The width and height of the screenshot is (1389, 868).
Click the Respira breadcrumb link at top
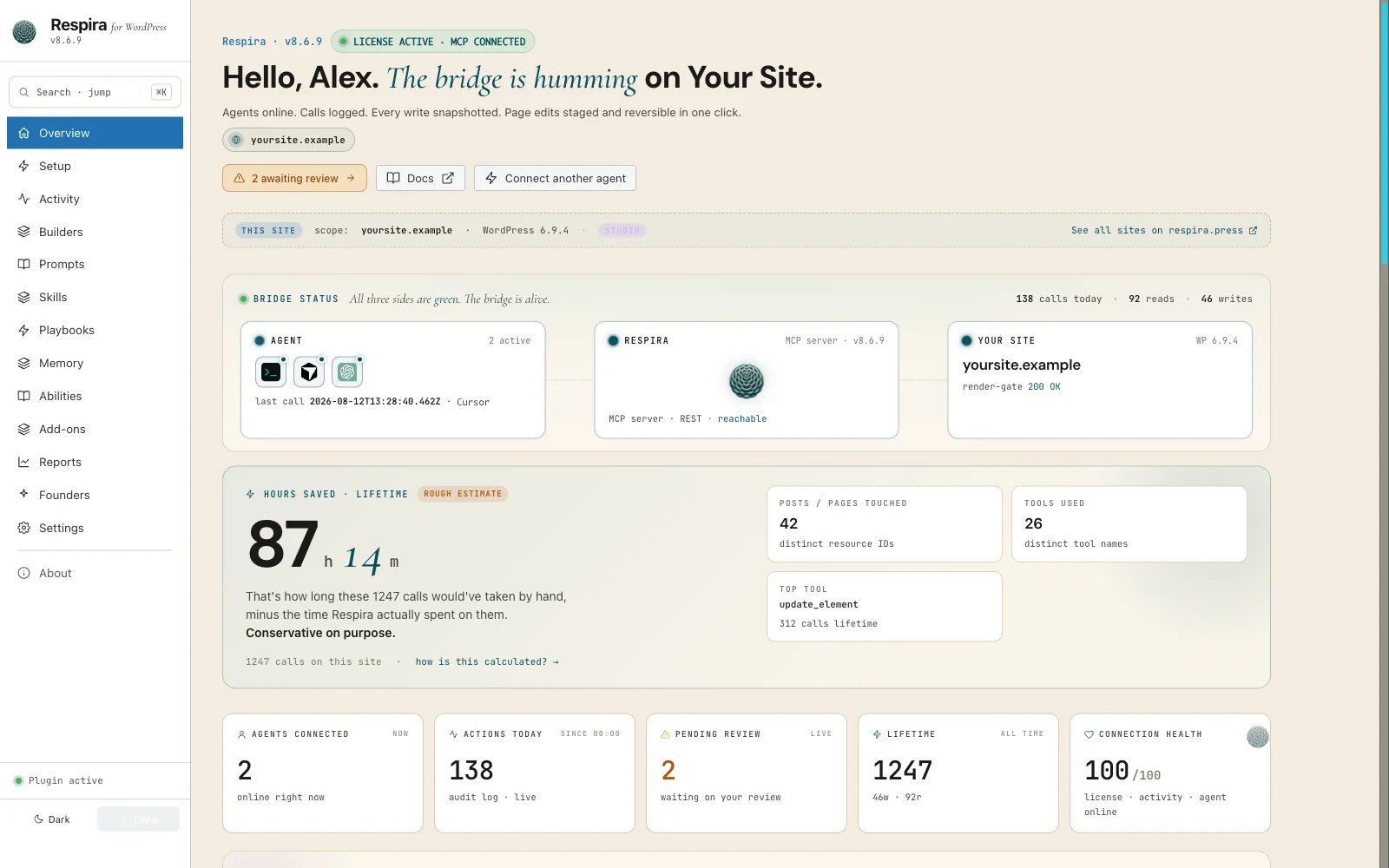(x=244, y=42)
